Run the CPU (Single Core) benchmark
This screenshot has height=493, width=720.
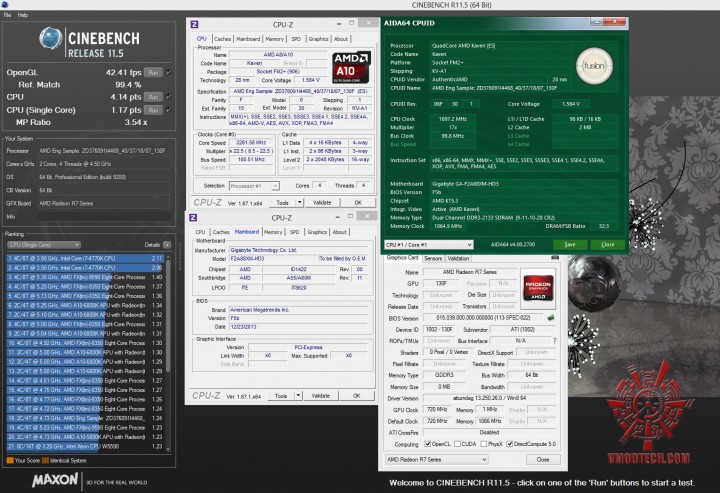[x=153, y=110]
